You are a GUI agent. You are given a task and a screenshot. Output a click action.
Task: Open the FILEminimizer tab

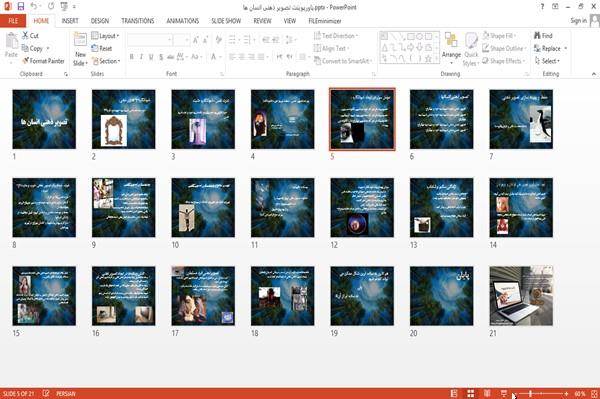pyautogui.click(x=325, y=21)
